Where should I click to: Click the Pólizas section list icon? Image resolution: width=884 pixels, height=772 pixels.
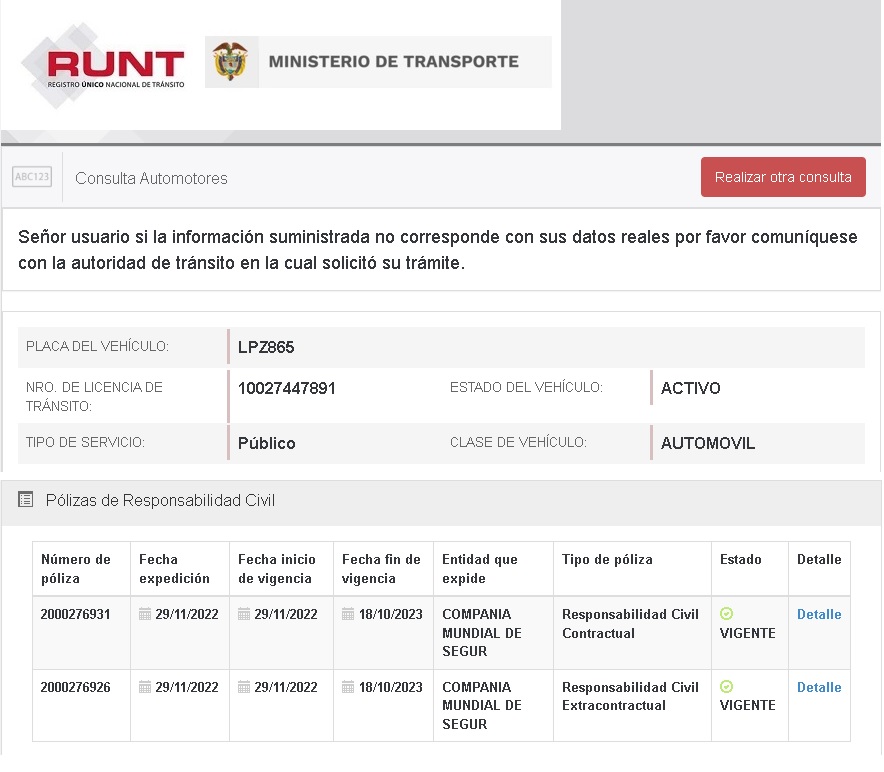click(x=26, y=500)
